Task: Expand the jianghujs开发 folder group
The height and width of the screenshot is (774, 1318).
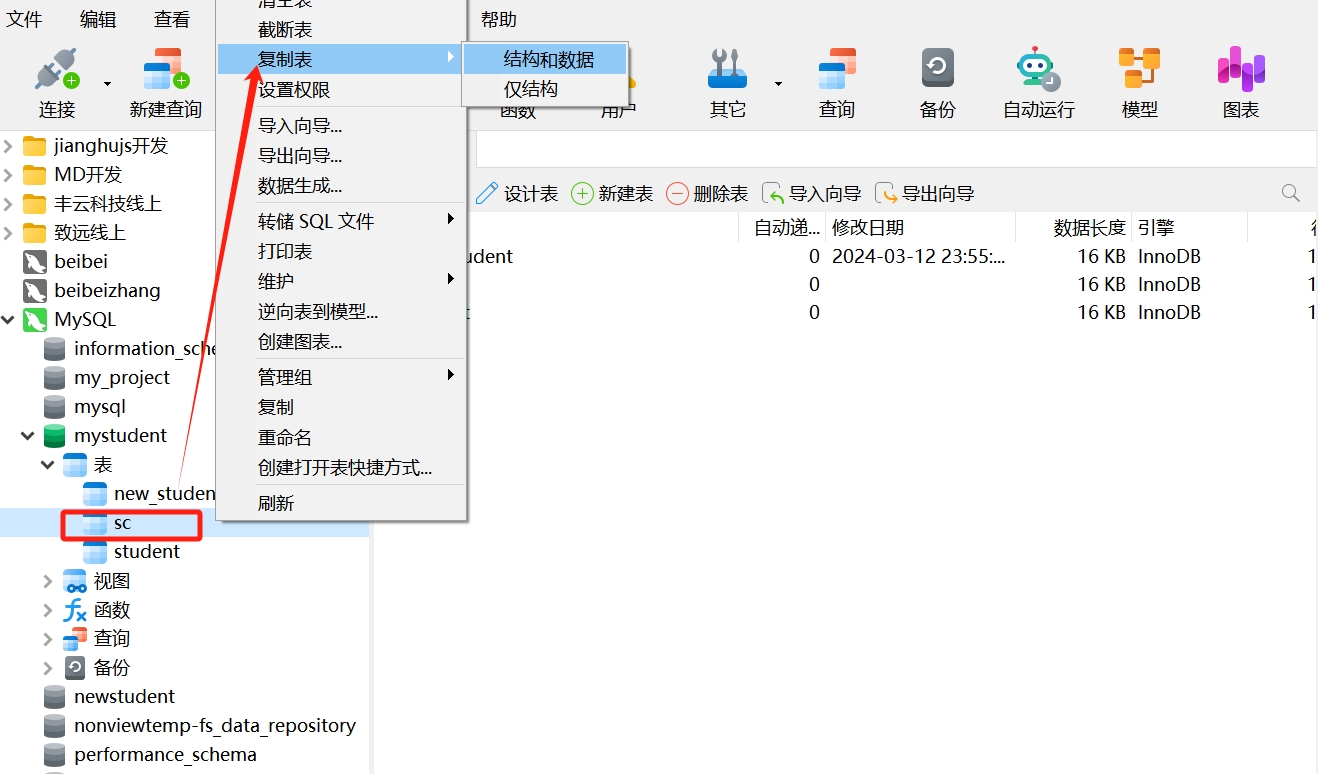Action: click(9, 146)
